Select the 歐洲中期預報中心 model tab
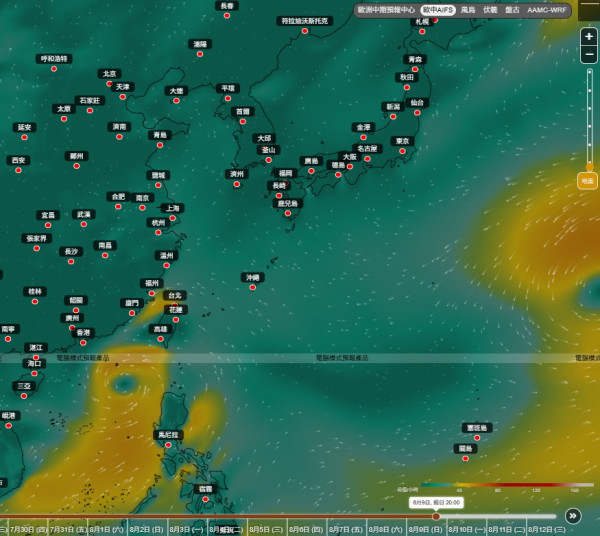This screenshot has width=600, height=536. [386, 10]
